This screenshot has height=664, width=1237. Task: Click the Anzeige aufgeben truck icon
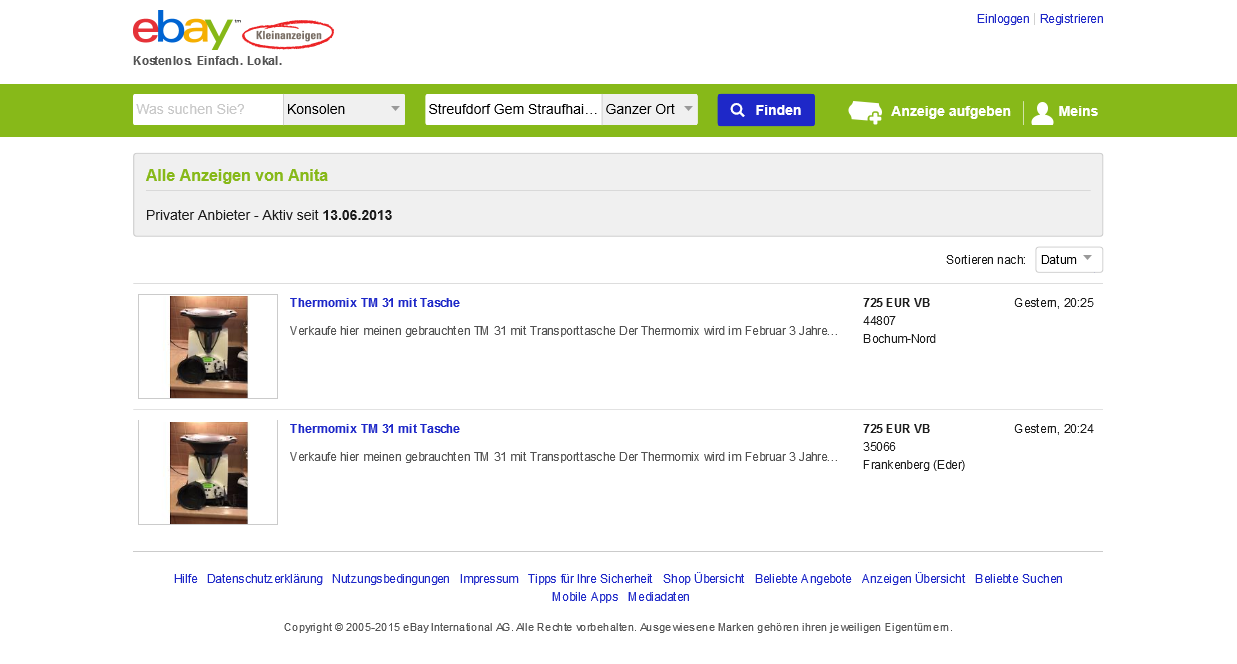point(865,112)
